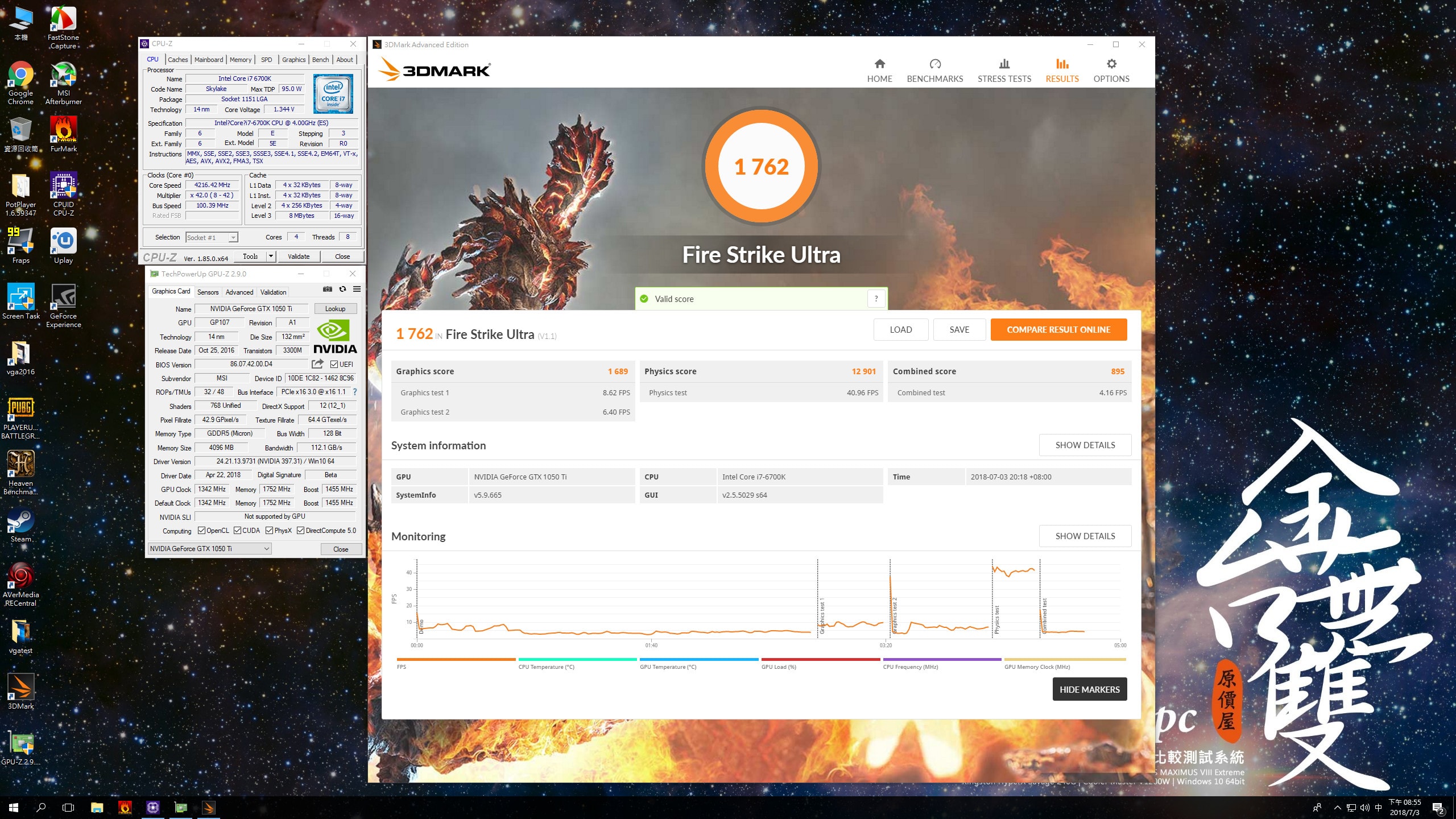Toggle the PhysX checkbox in GPU-Z
Image resolution: width=1456 pixels, height=819 pixels.
coord(269,531)
